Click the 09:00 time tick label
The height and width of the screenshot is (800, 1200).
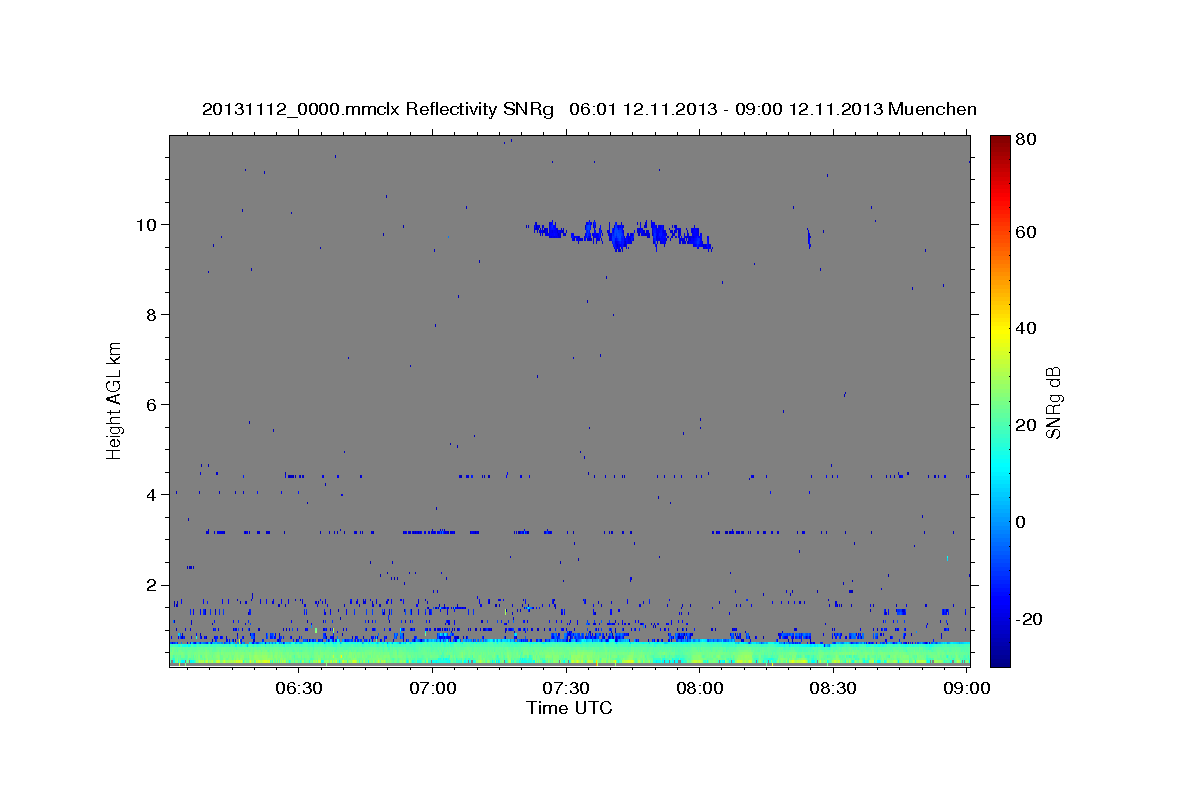[x=966, y=688]
